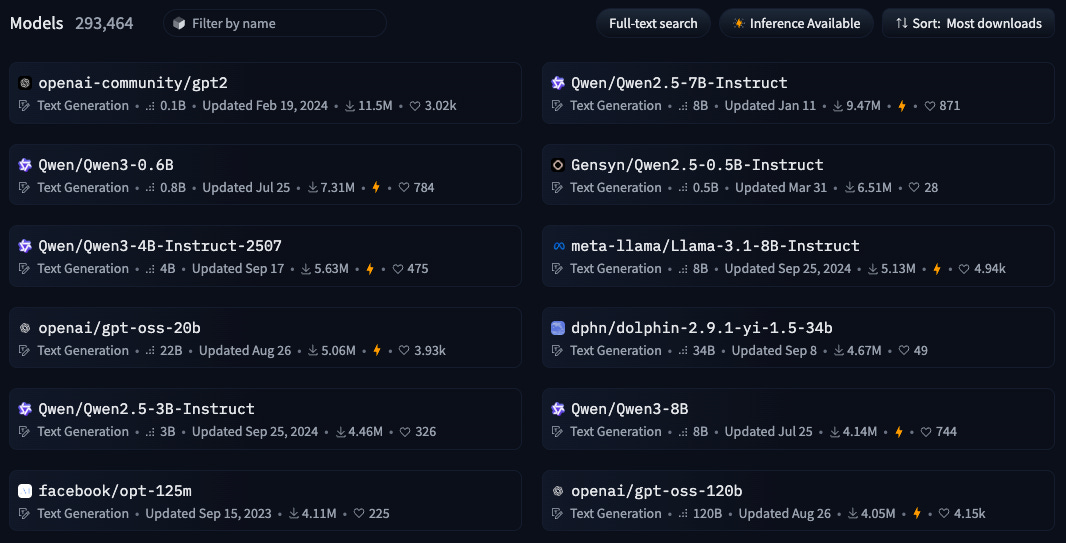
Task: Click the 9.47M downloads on Qwen2.5-7B-Instruct
Action: (863, 106)
